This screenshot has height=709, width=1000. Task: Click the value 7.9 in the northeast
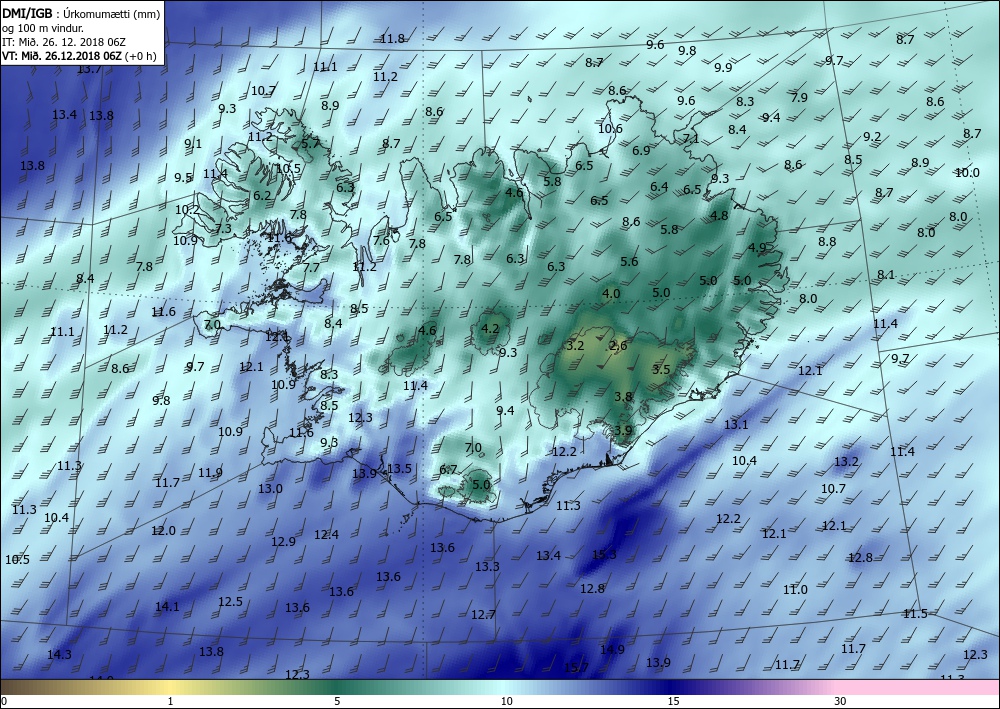tap(799, 98)
